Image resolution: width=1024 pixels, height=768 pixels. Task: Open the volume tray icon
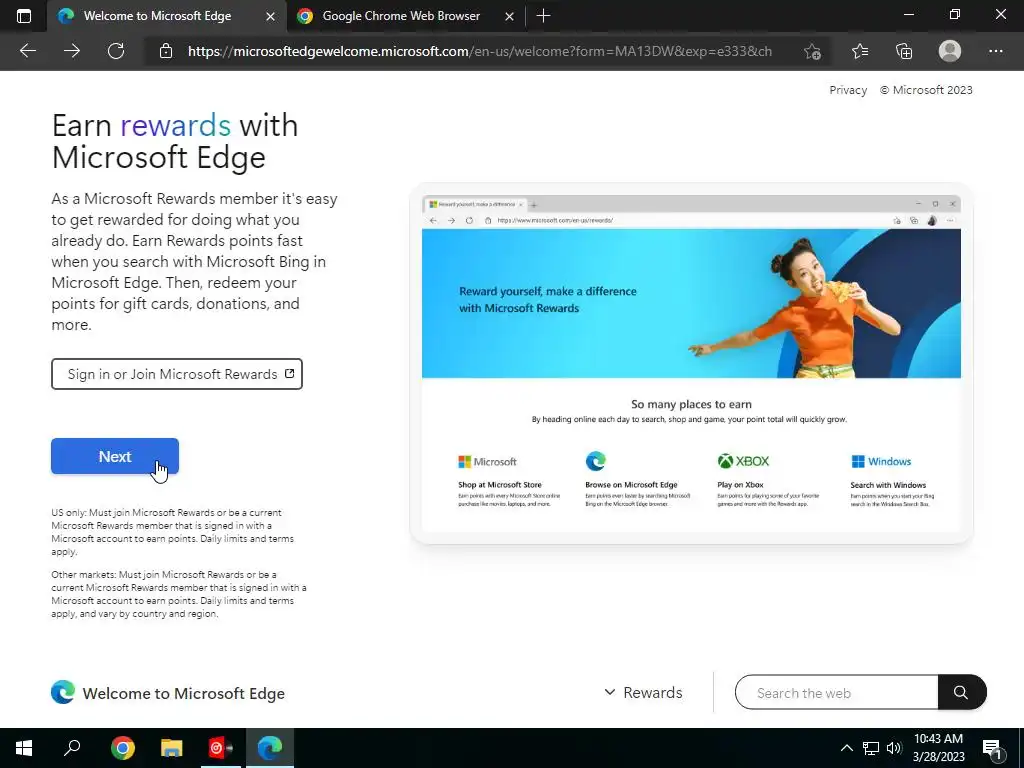click(x=894, y=748)
